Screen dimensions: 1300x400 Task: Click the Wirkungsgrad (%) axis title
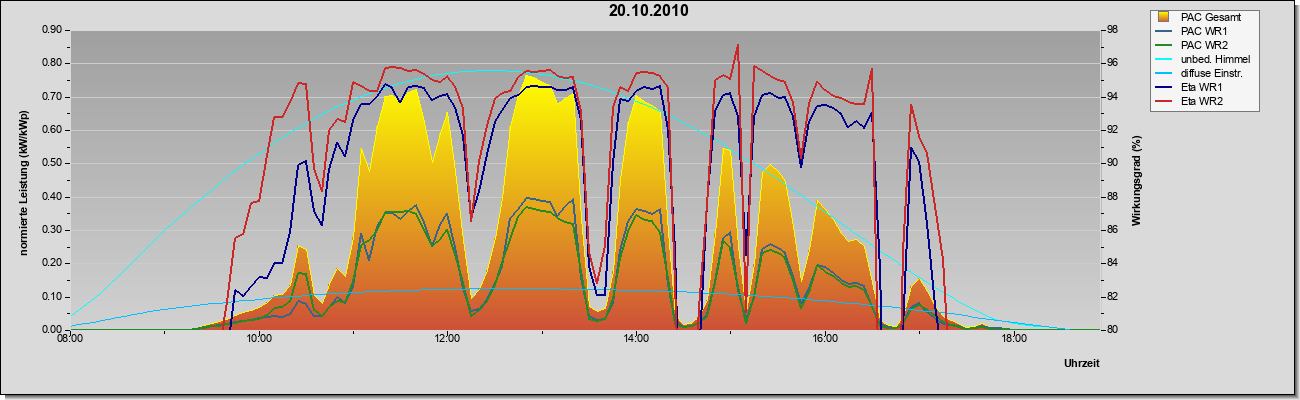pos(1137,180)
